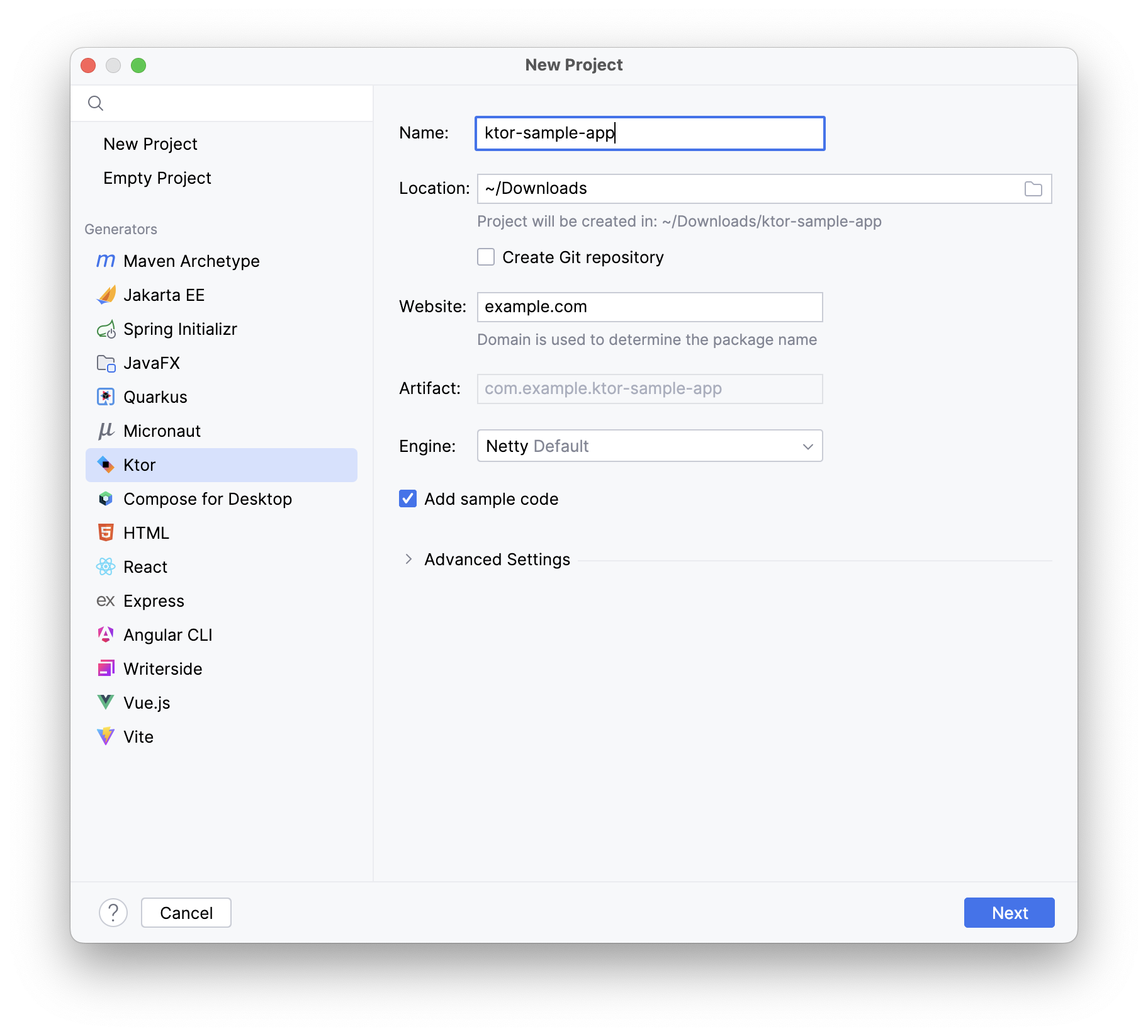This screenshot has height=1036, width=1148.
Task: Click the Website field containing example.com
Action: point(650,307)
